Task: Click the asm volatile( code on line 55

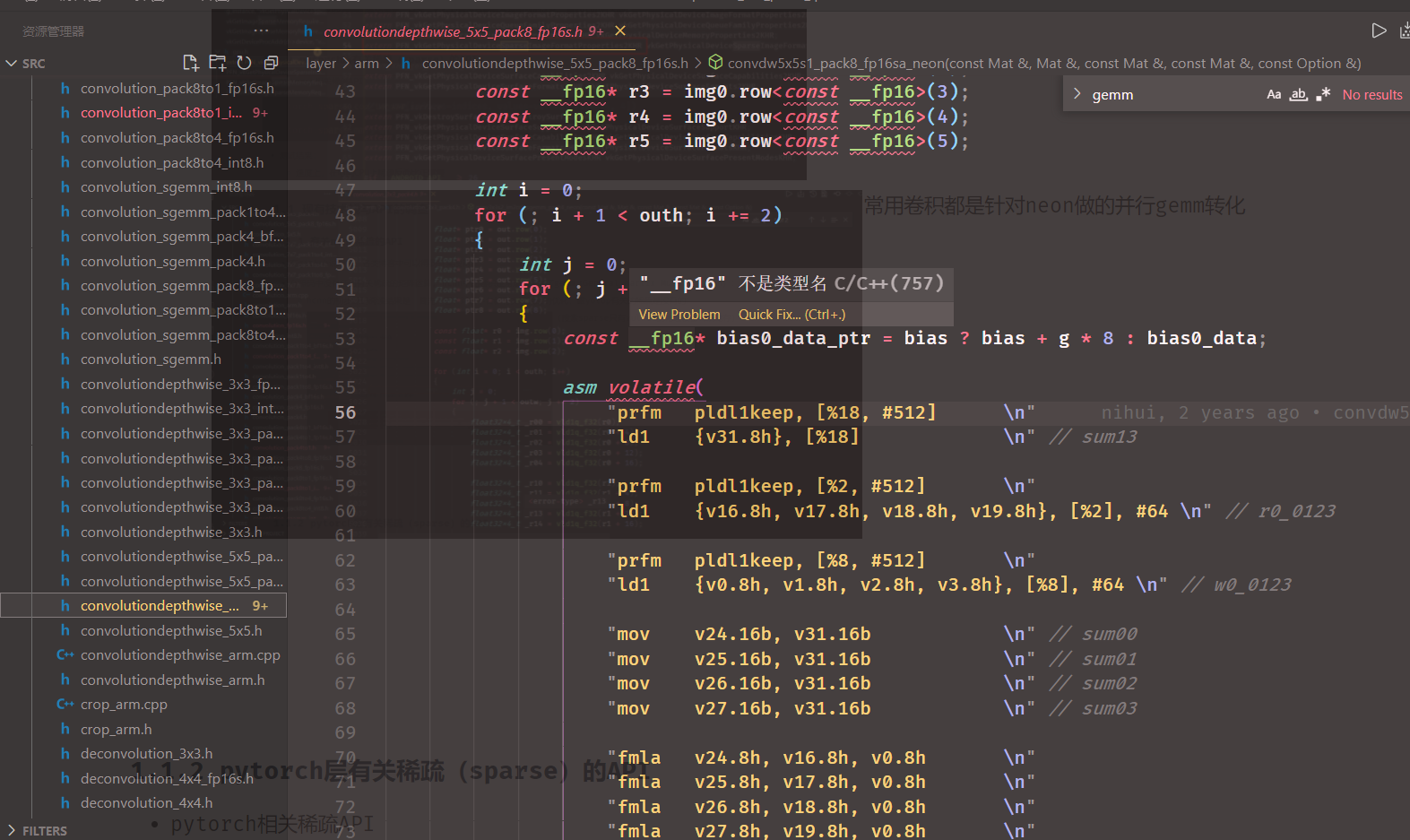Action: pos(633,387)
